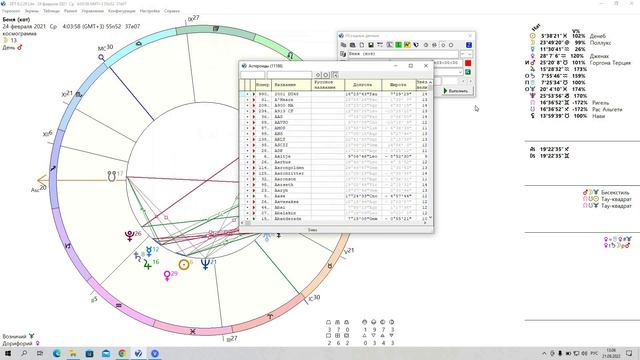
Task: Click the lunar node glyph near the Ascendant line
Action: [x=111, y=176]
